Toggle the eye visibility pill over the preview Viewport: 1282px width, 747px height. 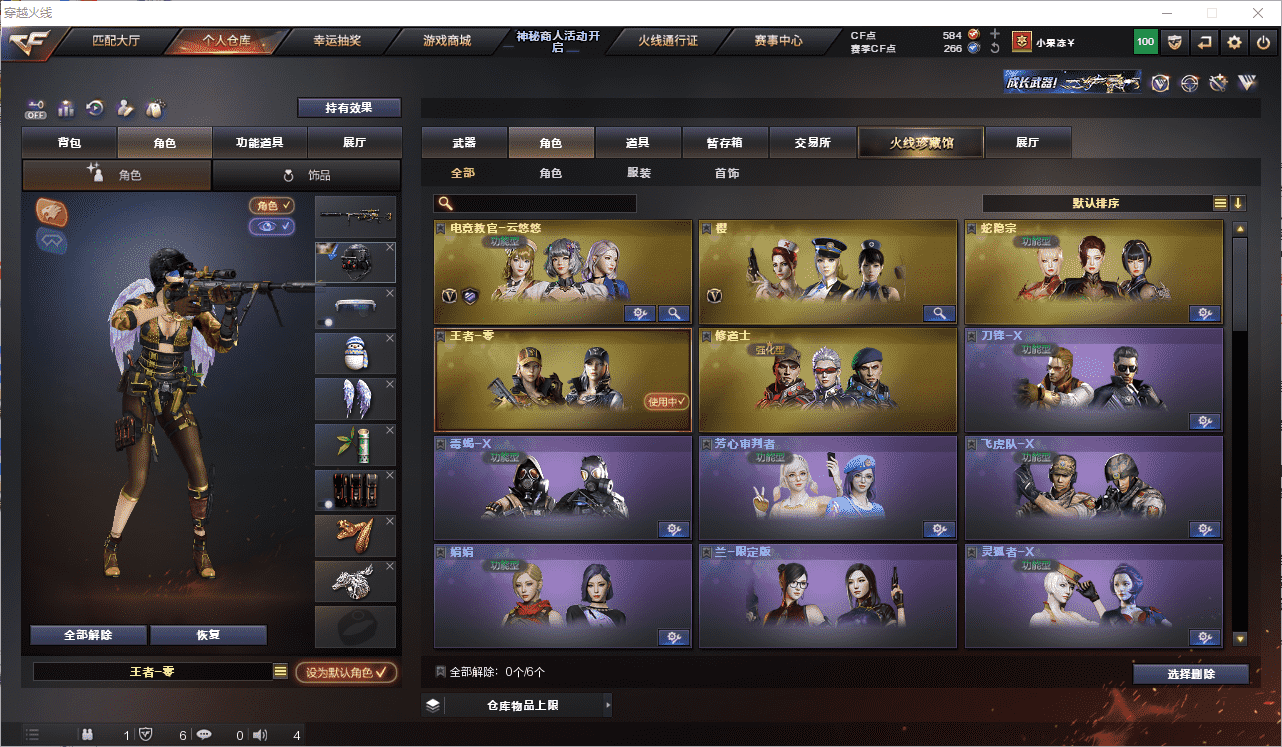[x=272, y=227]
